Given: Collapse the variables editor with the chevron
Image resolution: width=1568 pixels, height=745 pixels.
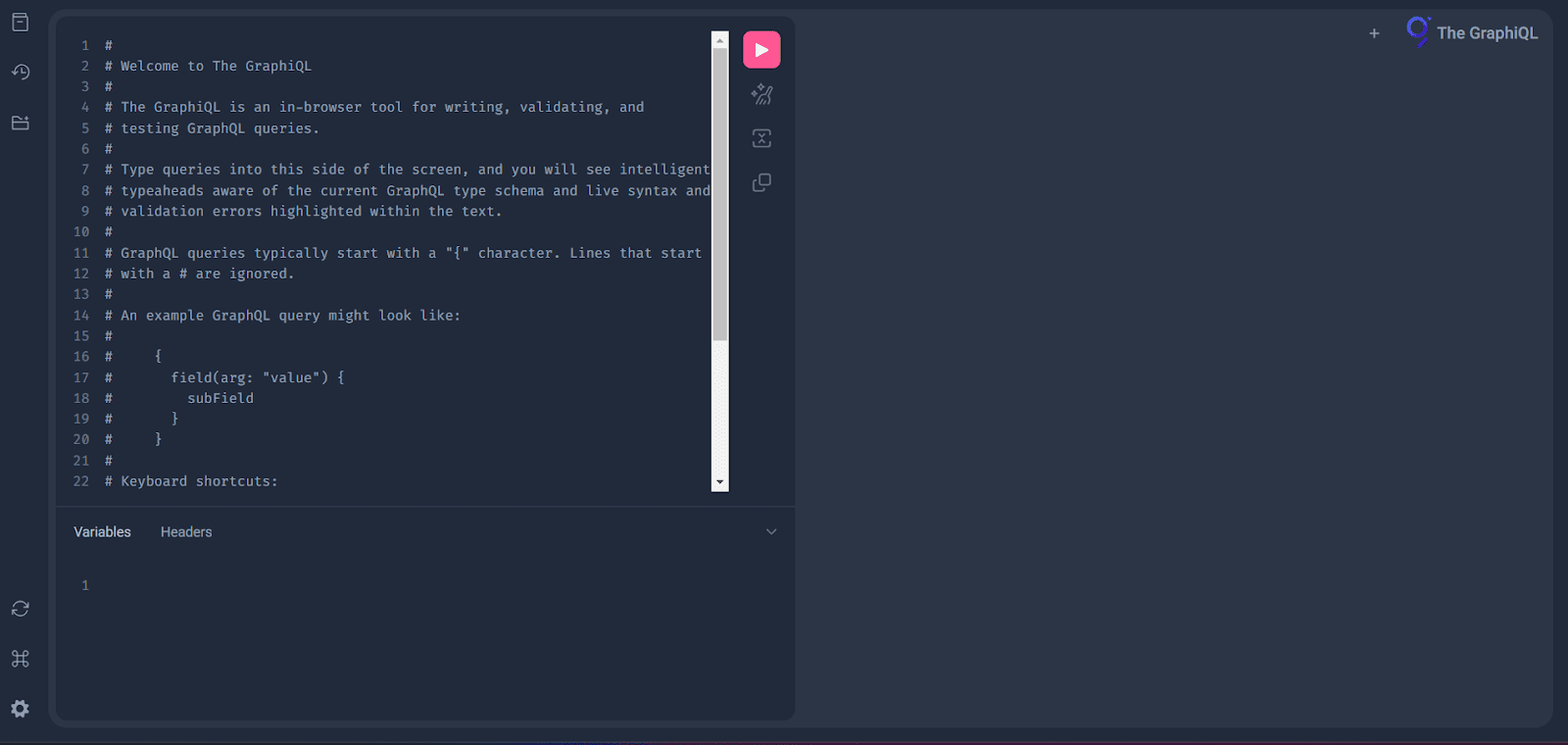Looking at the screenshot, I should (771, 532).
